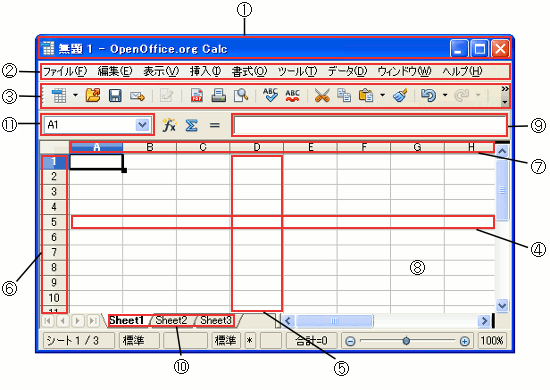Open the ファイル(F) menu
The height and width of the screenshot is (390, 550).
(65, 72)
